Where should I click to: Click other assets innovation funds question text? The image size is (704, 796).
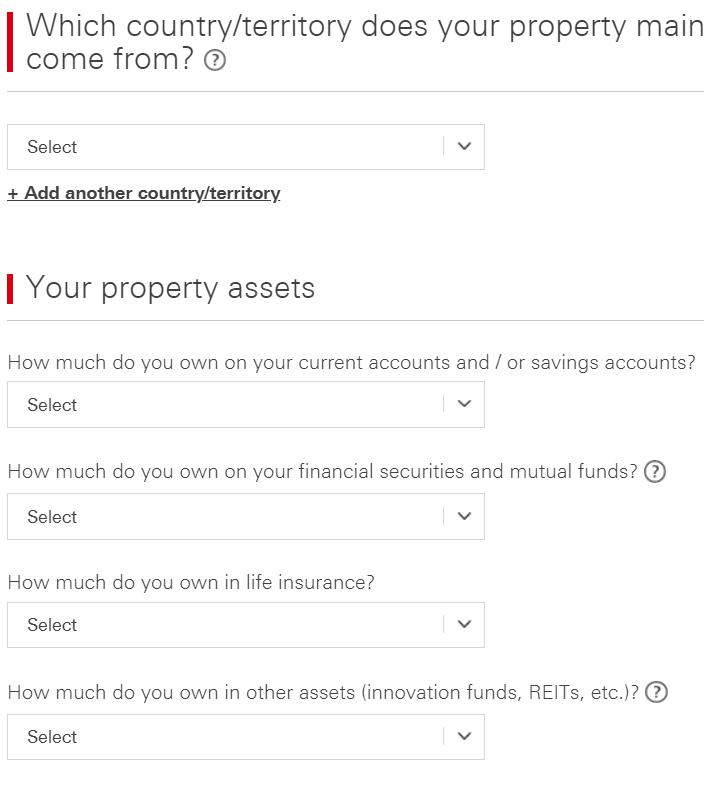pyautogui.click(x=323, y=693)
